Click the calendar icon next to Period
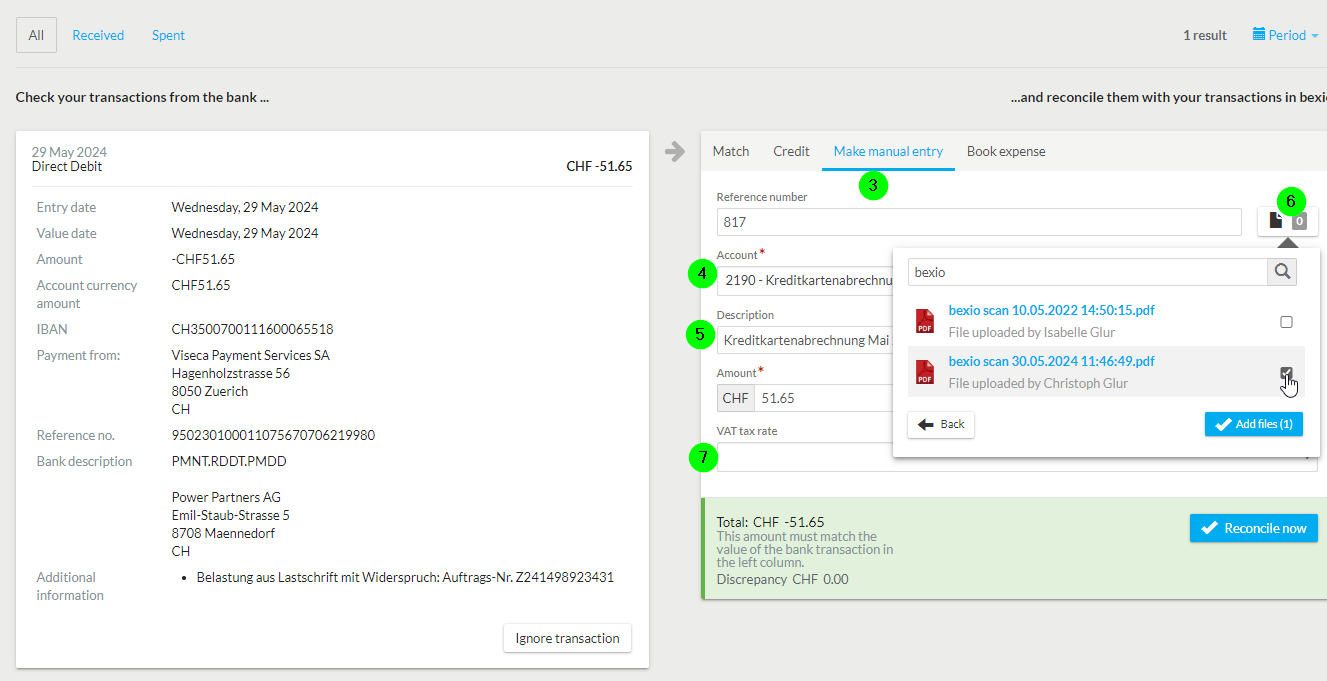 1259,35
